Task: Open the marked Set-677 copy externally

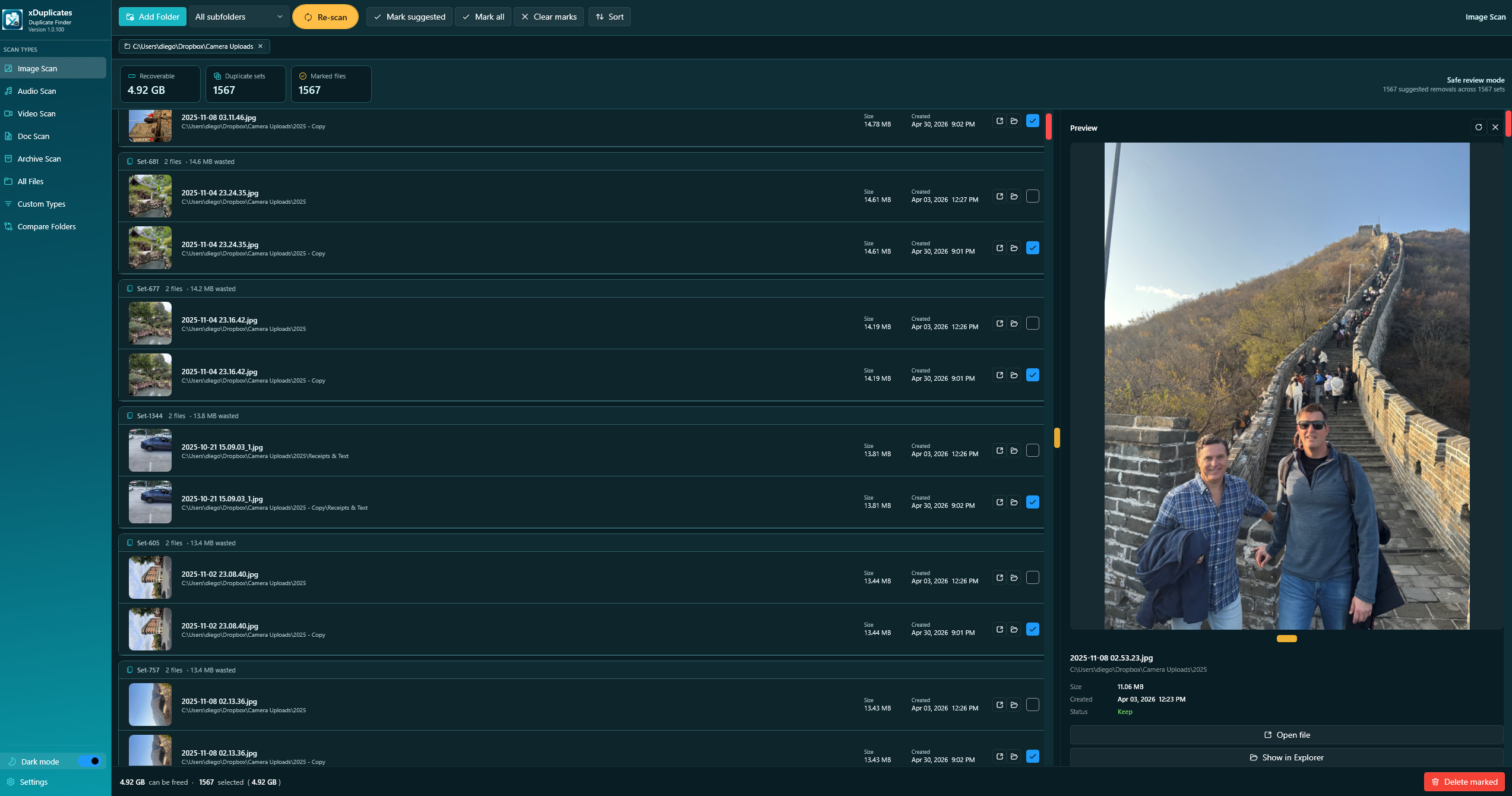Action: coord(999,375)
